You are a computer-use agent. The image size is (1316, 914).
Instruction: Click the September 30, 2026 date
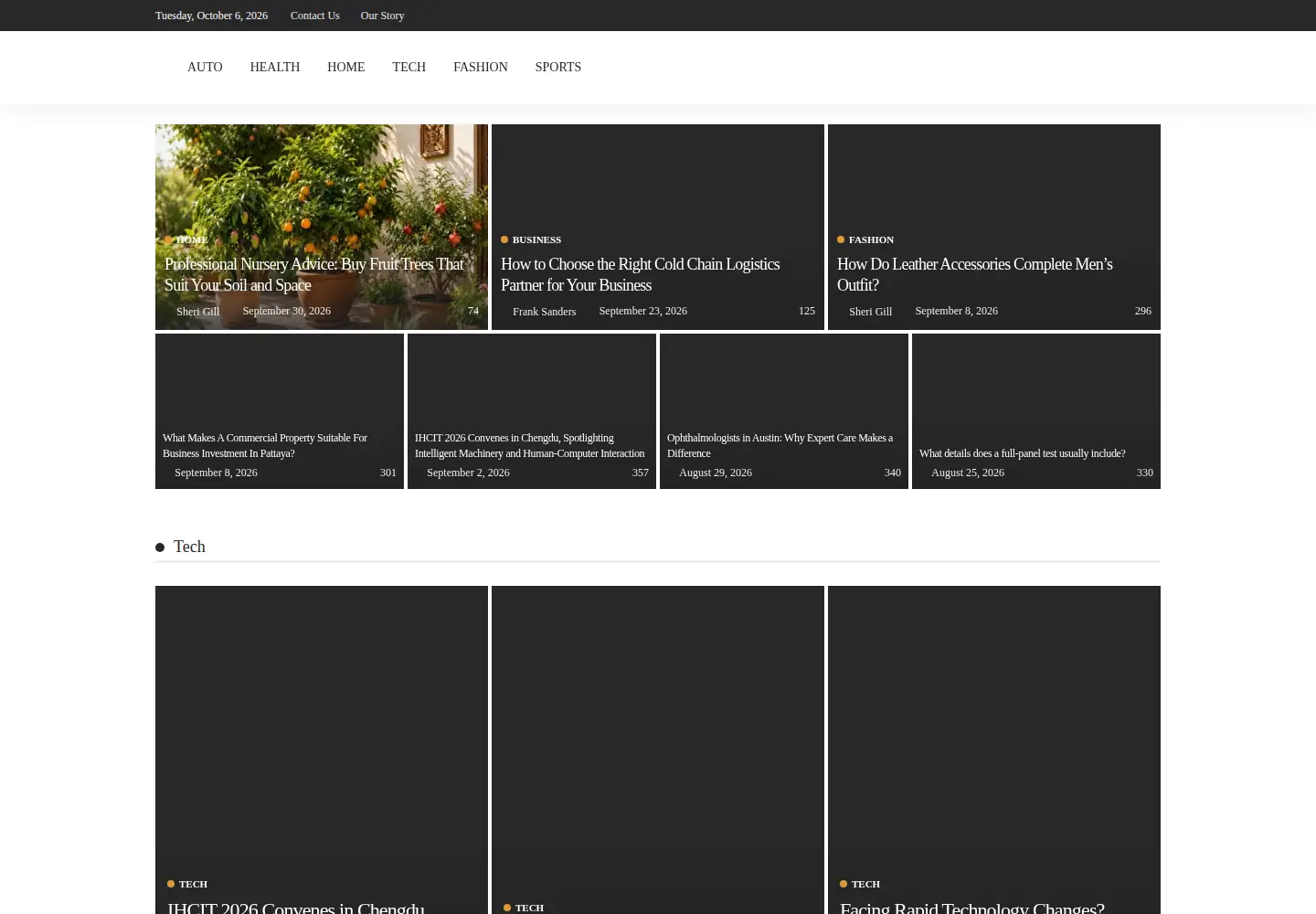[286, 311]
